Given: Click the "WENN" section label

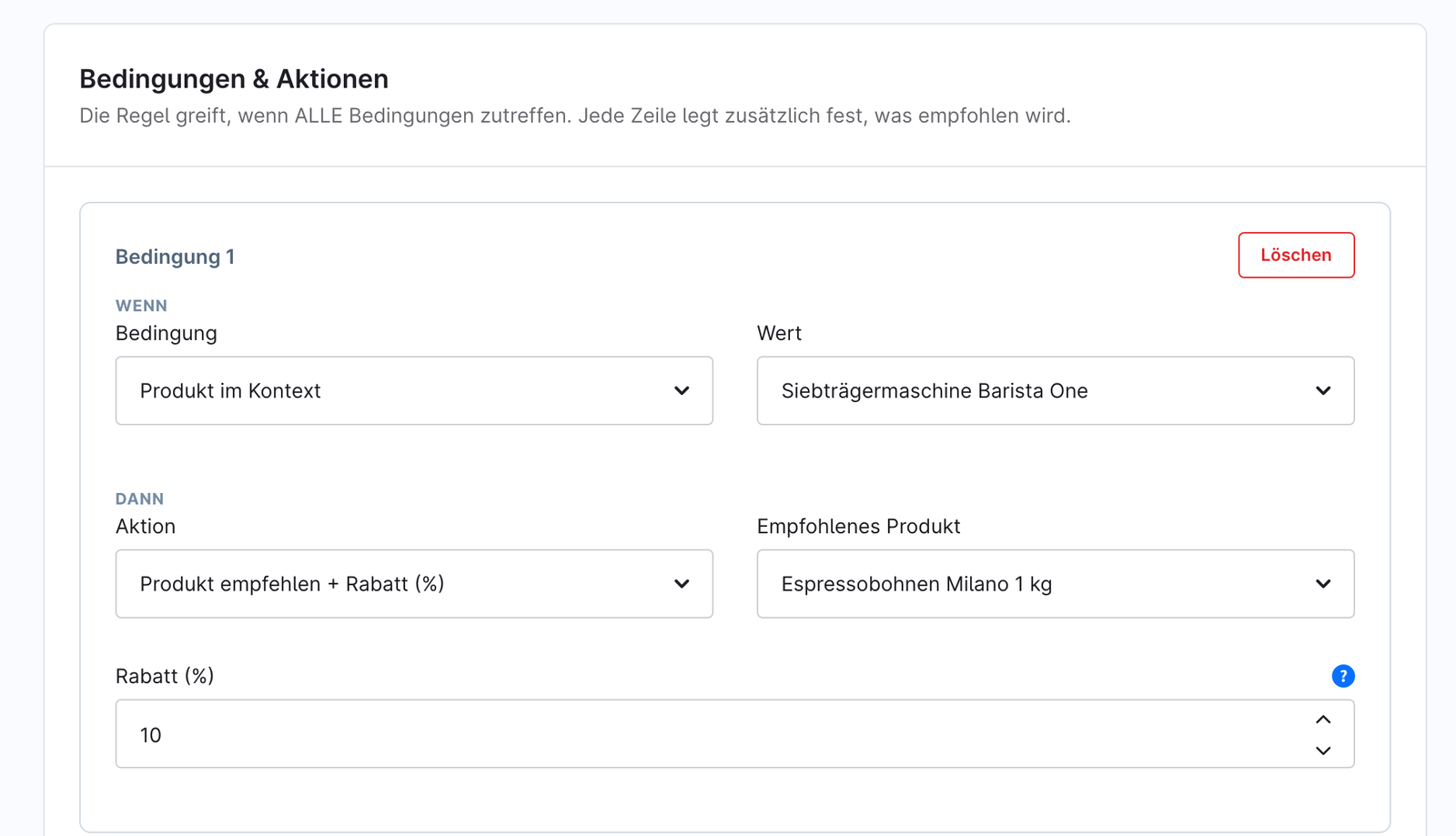Looking at the screenshot, I should click(141, 306).
